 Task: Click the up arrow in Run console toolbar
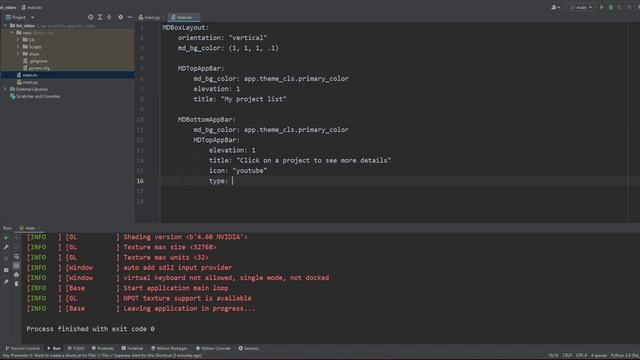[x=16, y=237]
